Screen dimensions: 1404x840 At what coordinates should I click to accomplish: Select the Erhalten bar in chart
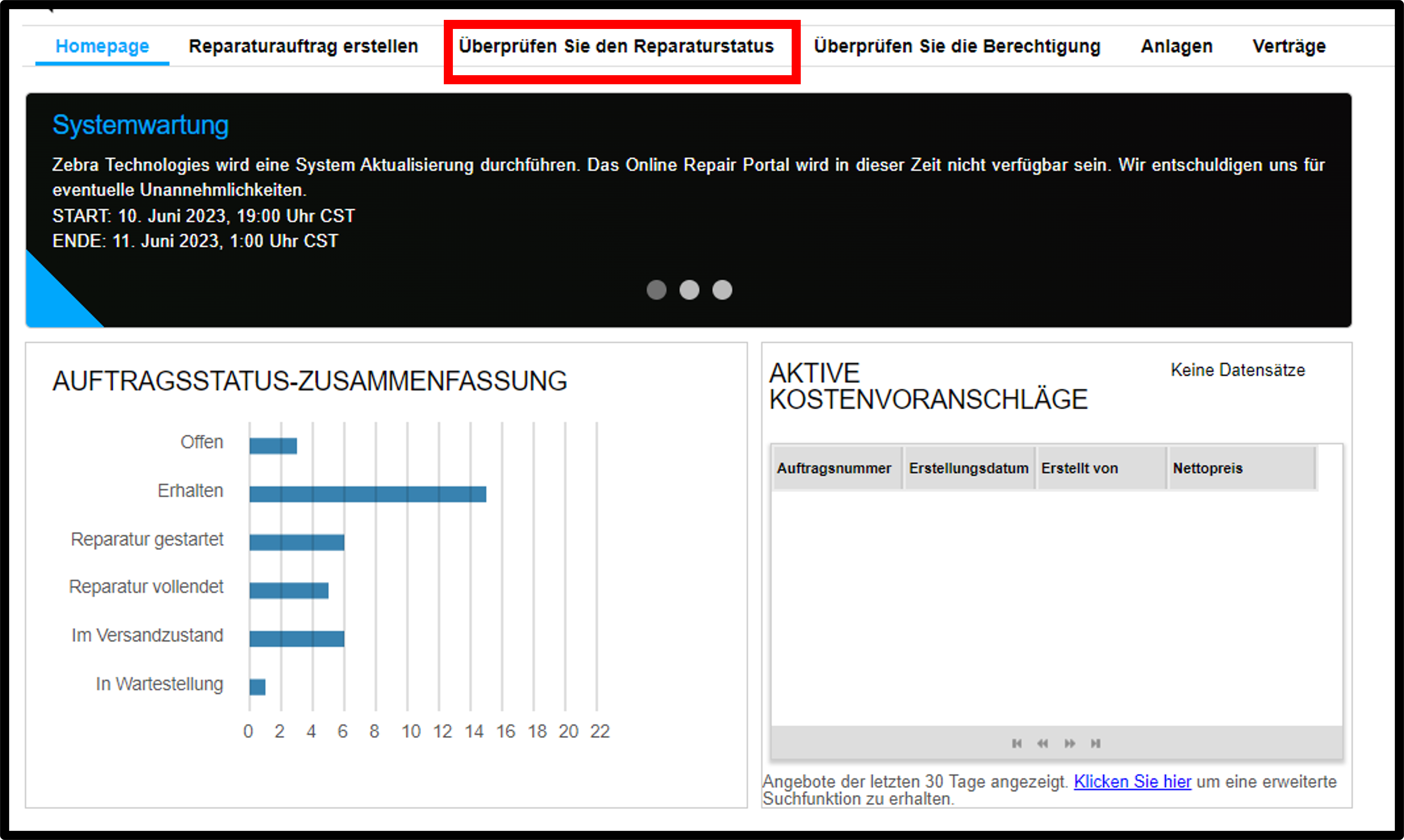click(368, 494)
